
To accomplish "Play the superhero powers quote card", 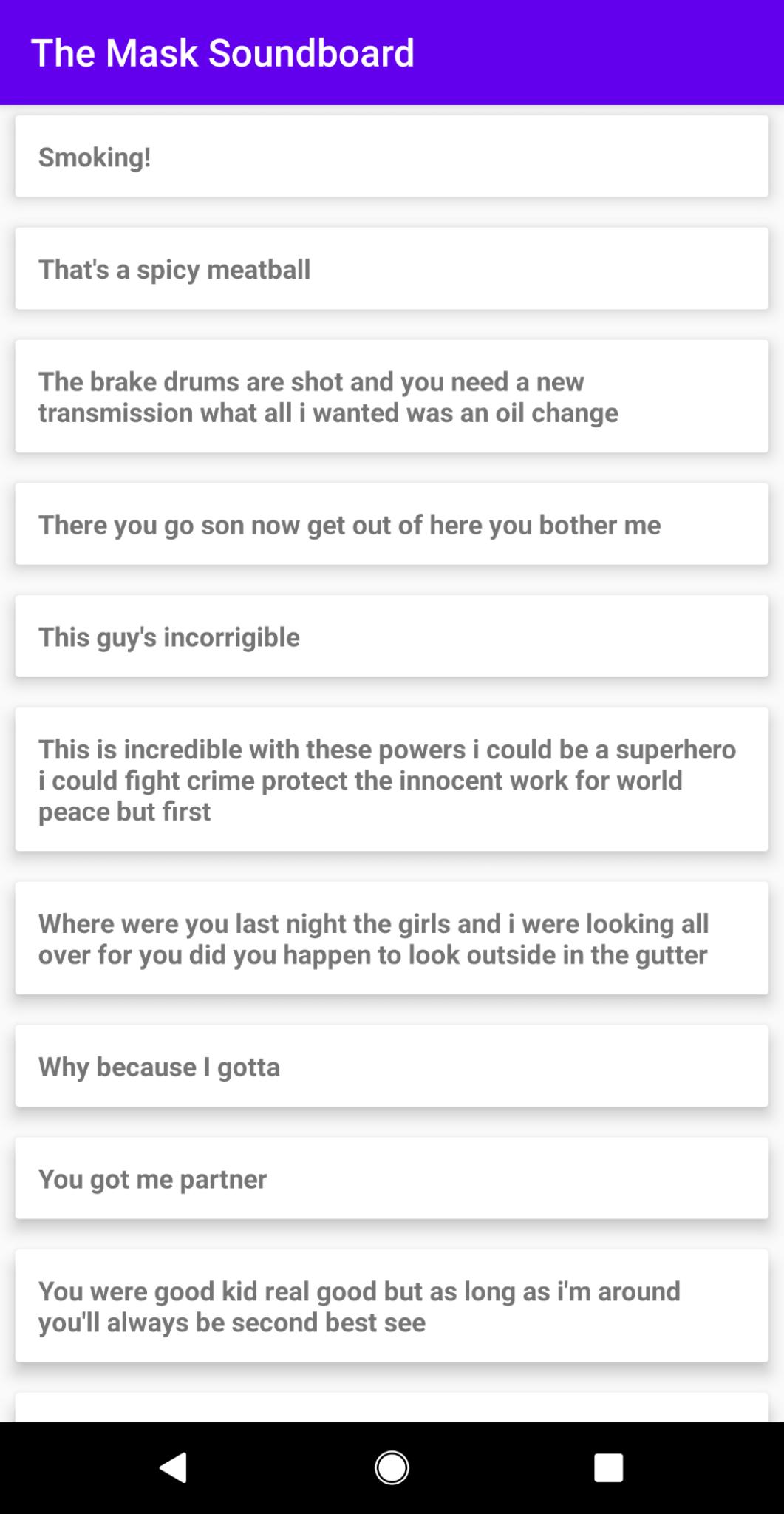I will tap(392, 779).
